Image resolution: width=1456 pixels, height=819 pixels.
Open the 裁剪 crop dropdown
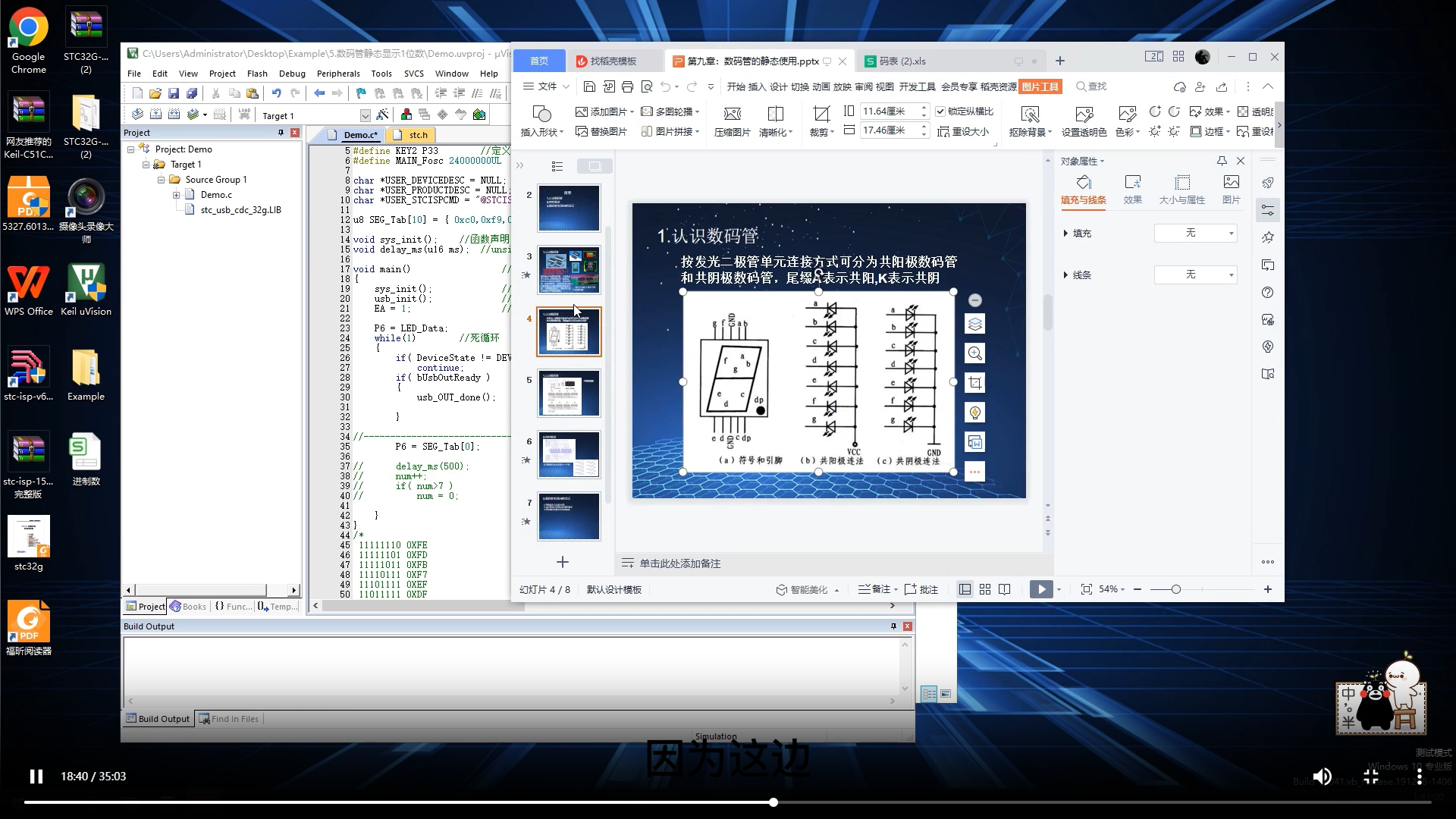pos(822,132)
